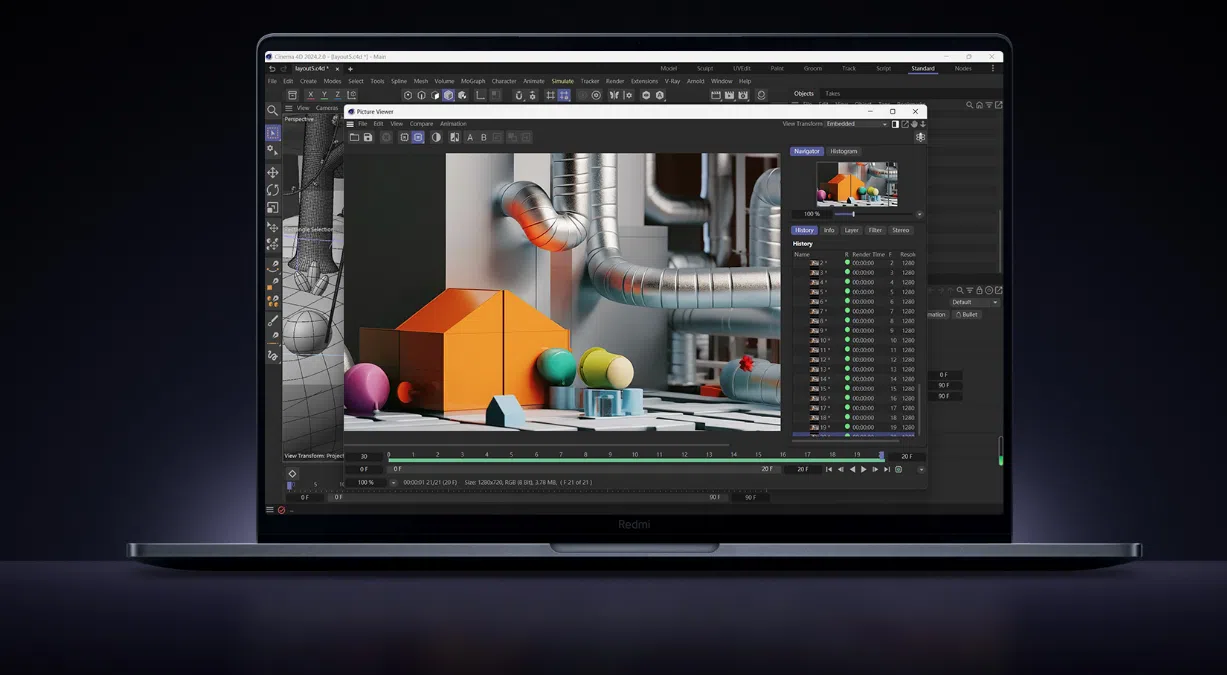Open the Animation menu in Picture Viewer
Viewport: 1227px width, 675px height.
453,124
